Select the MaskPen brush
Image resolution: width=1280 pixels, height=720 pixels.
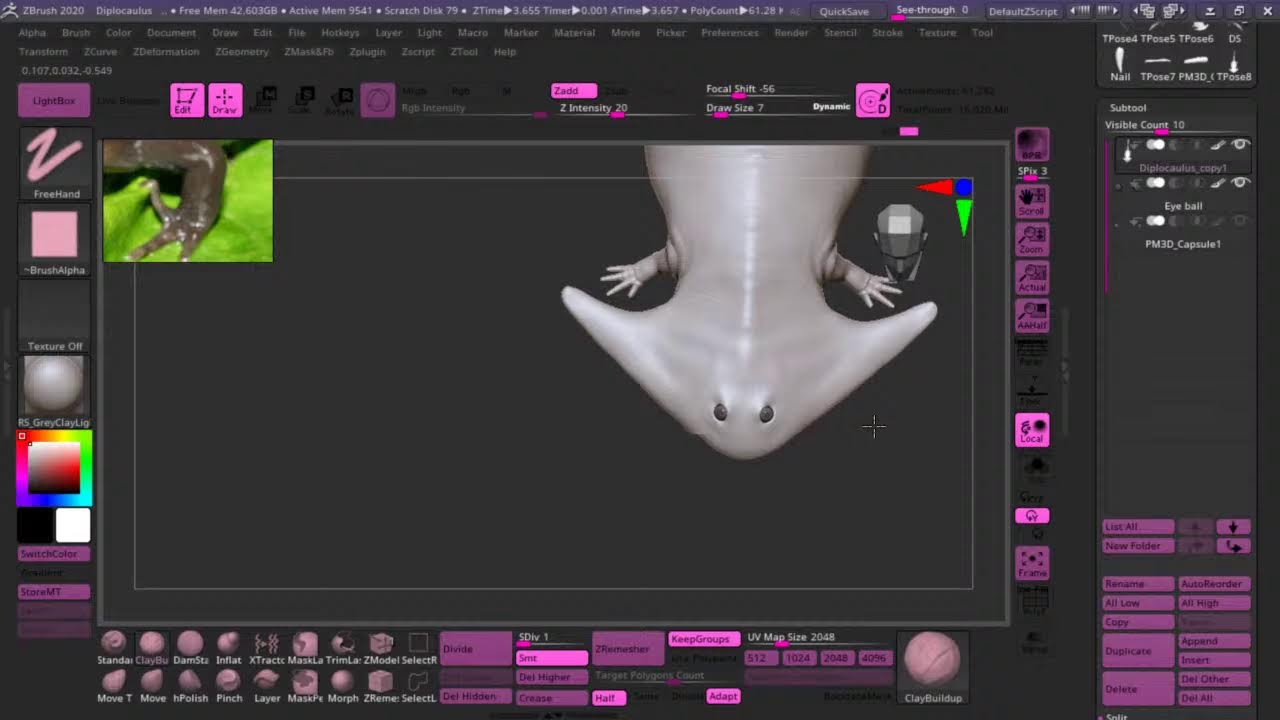point(304,686)
